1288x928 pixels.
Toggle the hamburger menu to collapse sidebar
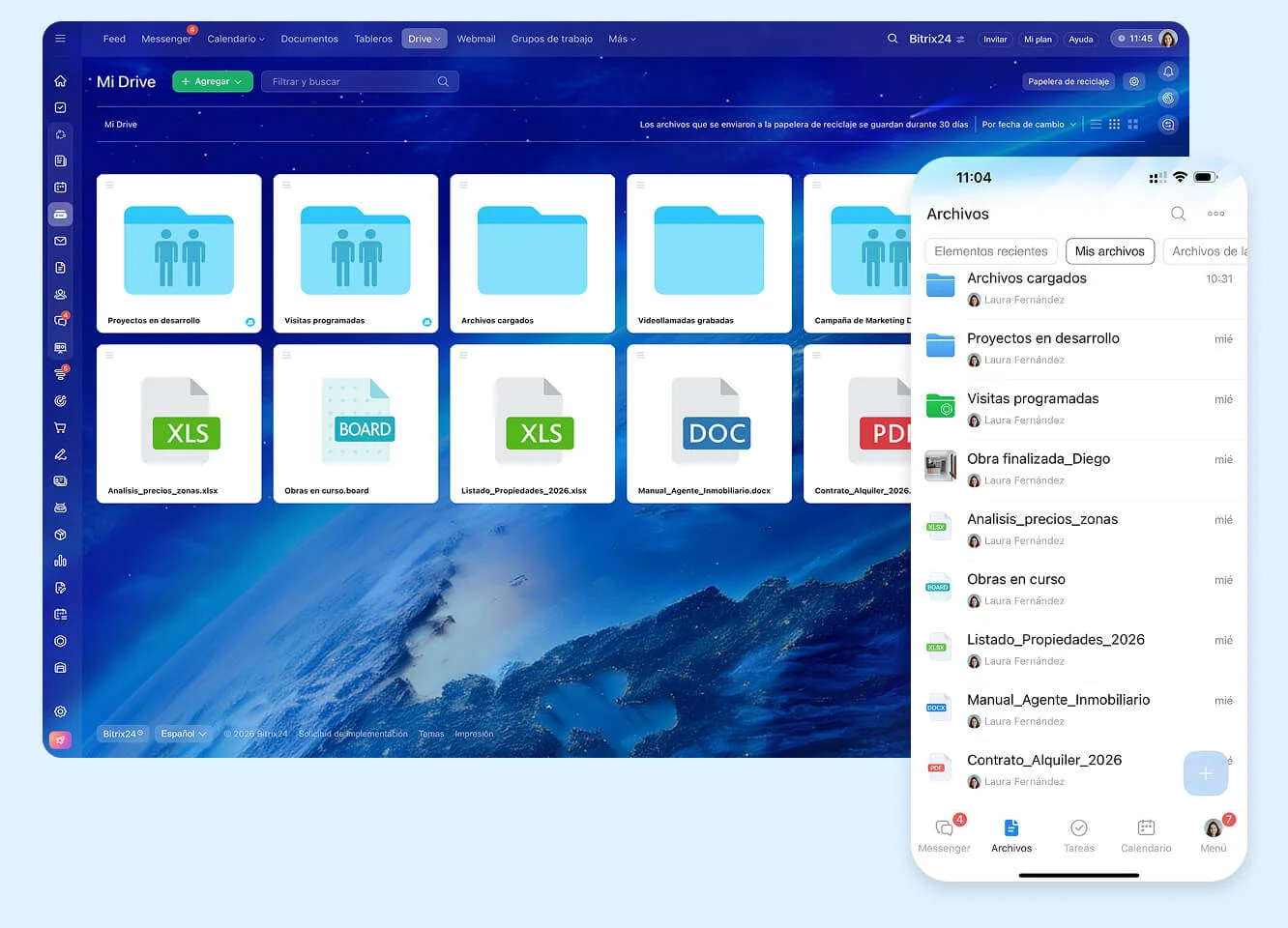pyautogui.click(x=60, y=39)
